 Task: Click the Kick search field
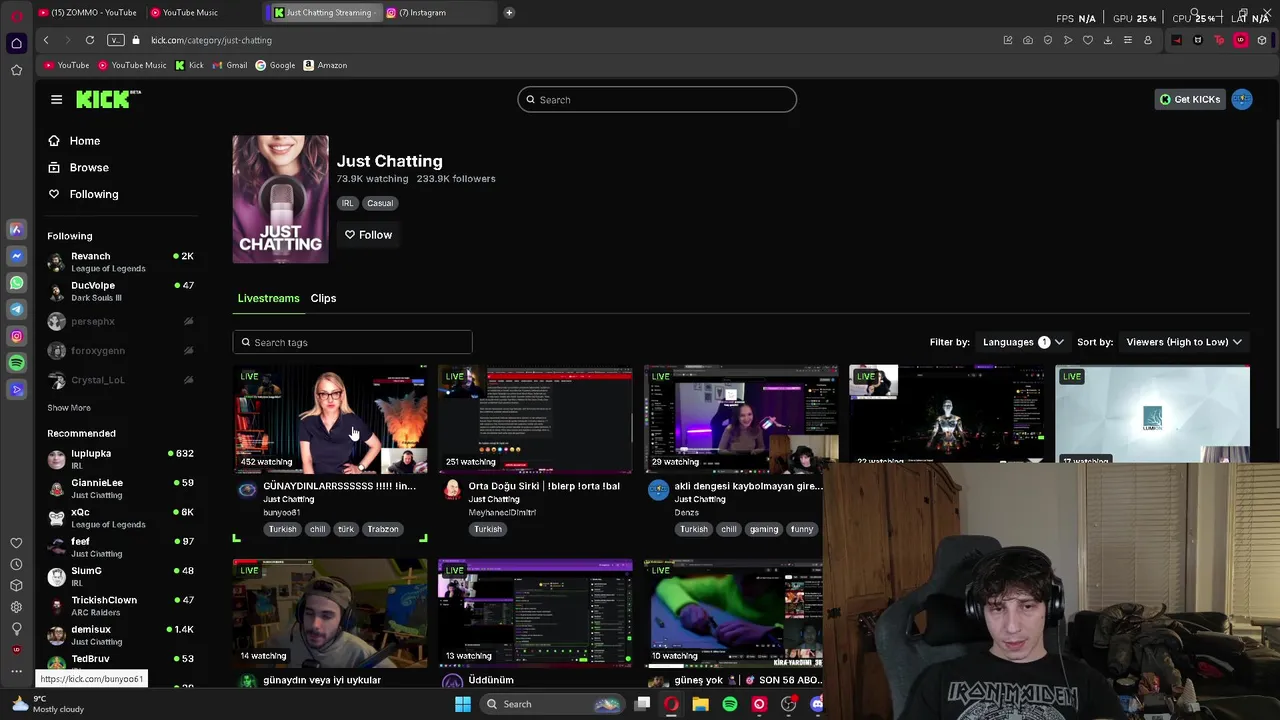coord(657,100)
